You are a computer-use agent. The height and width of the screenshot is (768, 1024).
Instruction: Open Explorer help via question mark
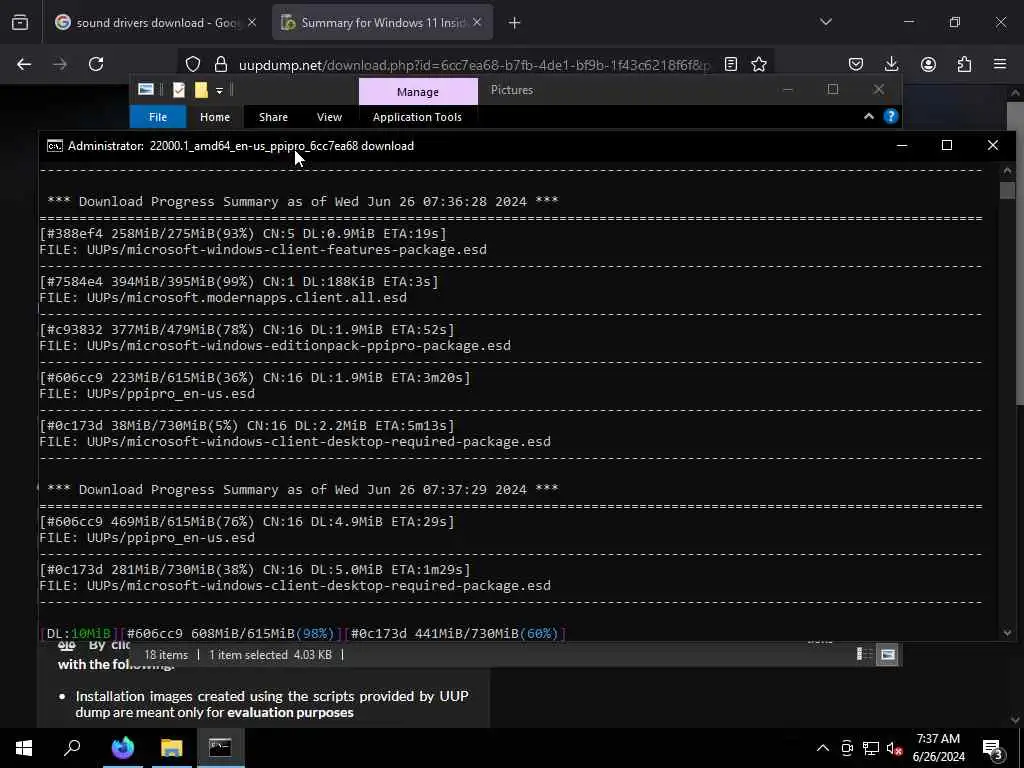pos(891,116)
